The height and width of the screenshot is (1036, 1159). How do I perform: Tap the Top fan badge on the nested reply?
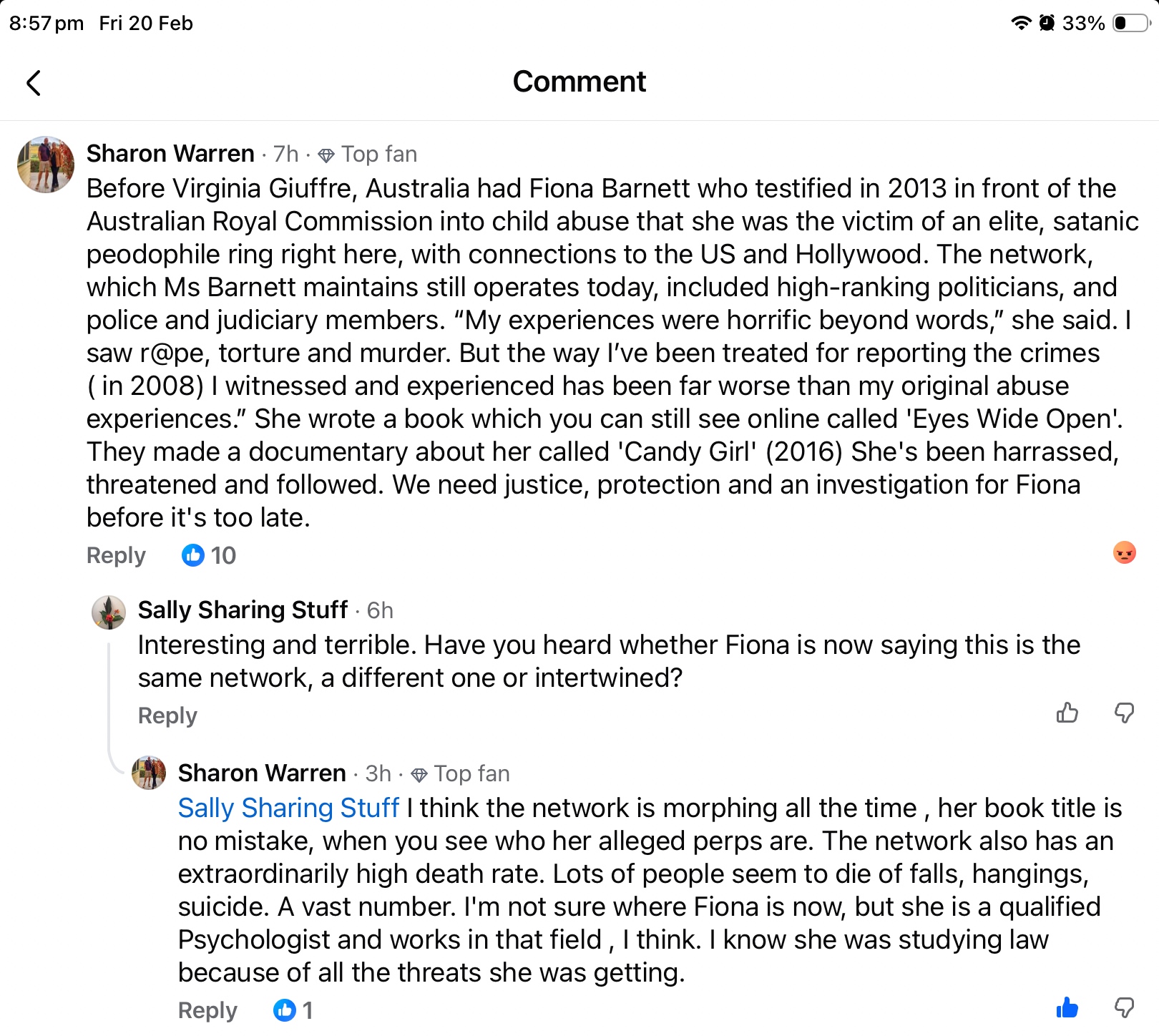pos(461,773)
